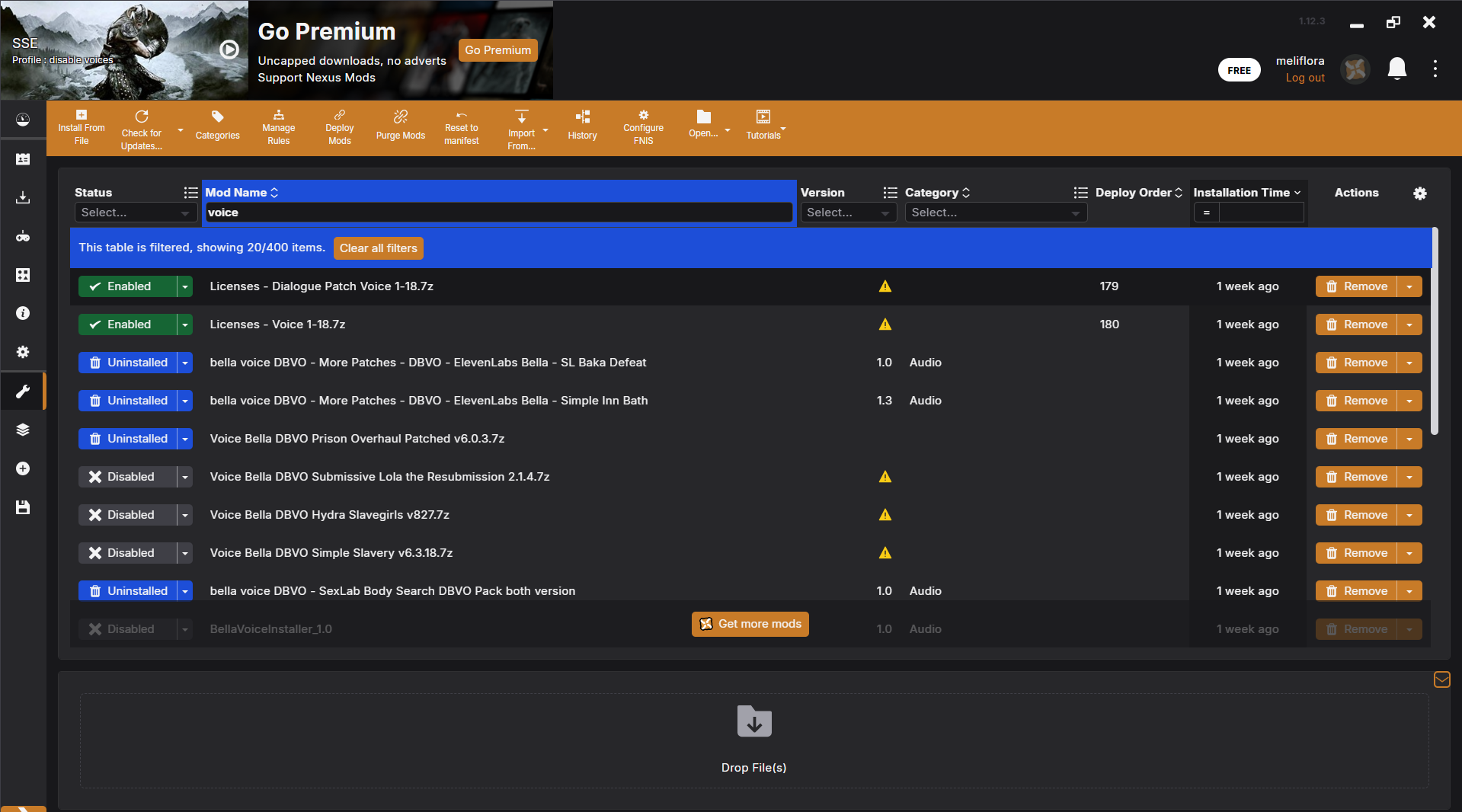Open settings gear in sidebar
The width and height of the screenshot is (1462, 812).
[x=23, y=352]
